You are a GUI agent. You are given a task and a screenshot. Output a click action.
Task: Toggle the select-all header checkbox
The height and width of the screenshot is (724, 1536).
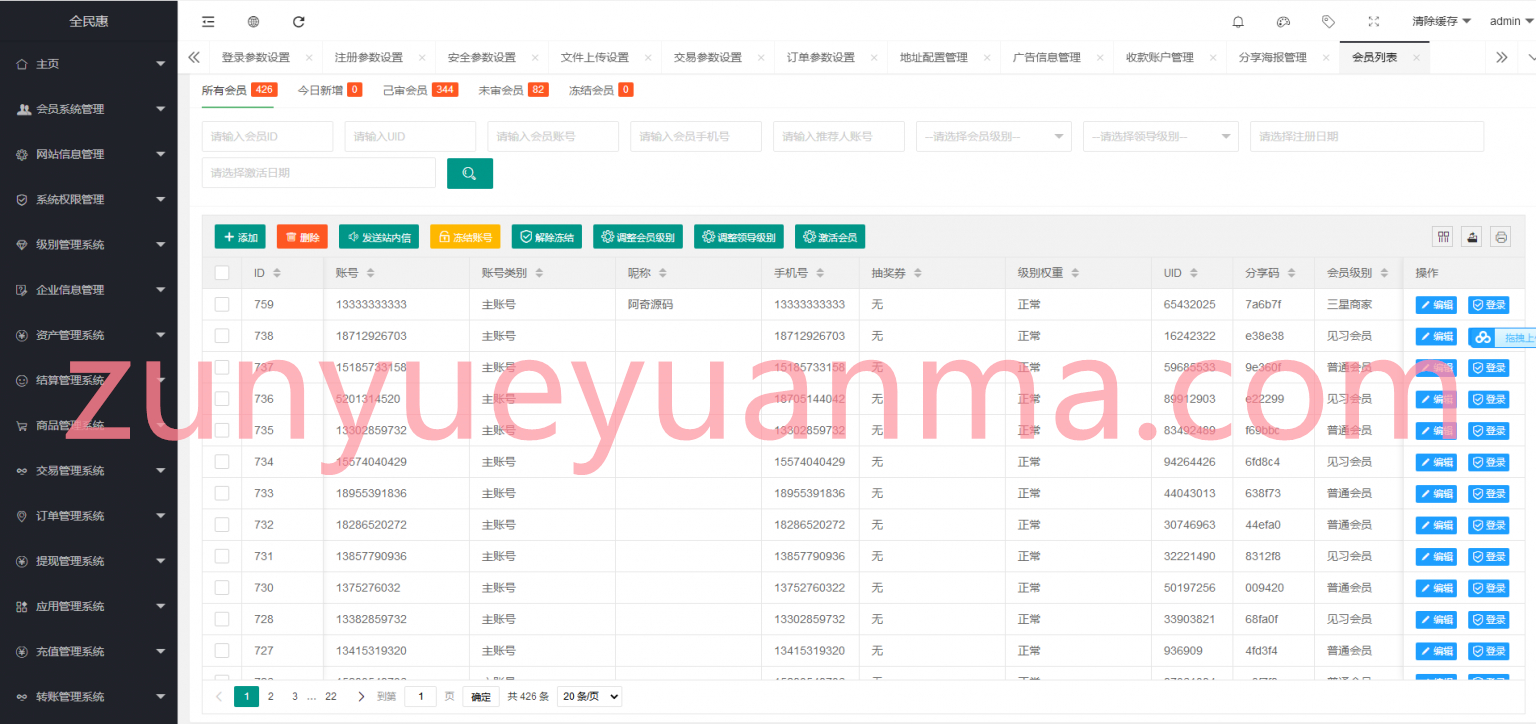point(222,273)
